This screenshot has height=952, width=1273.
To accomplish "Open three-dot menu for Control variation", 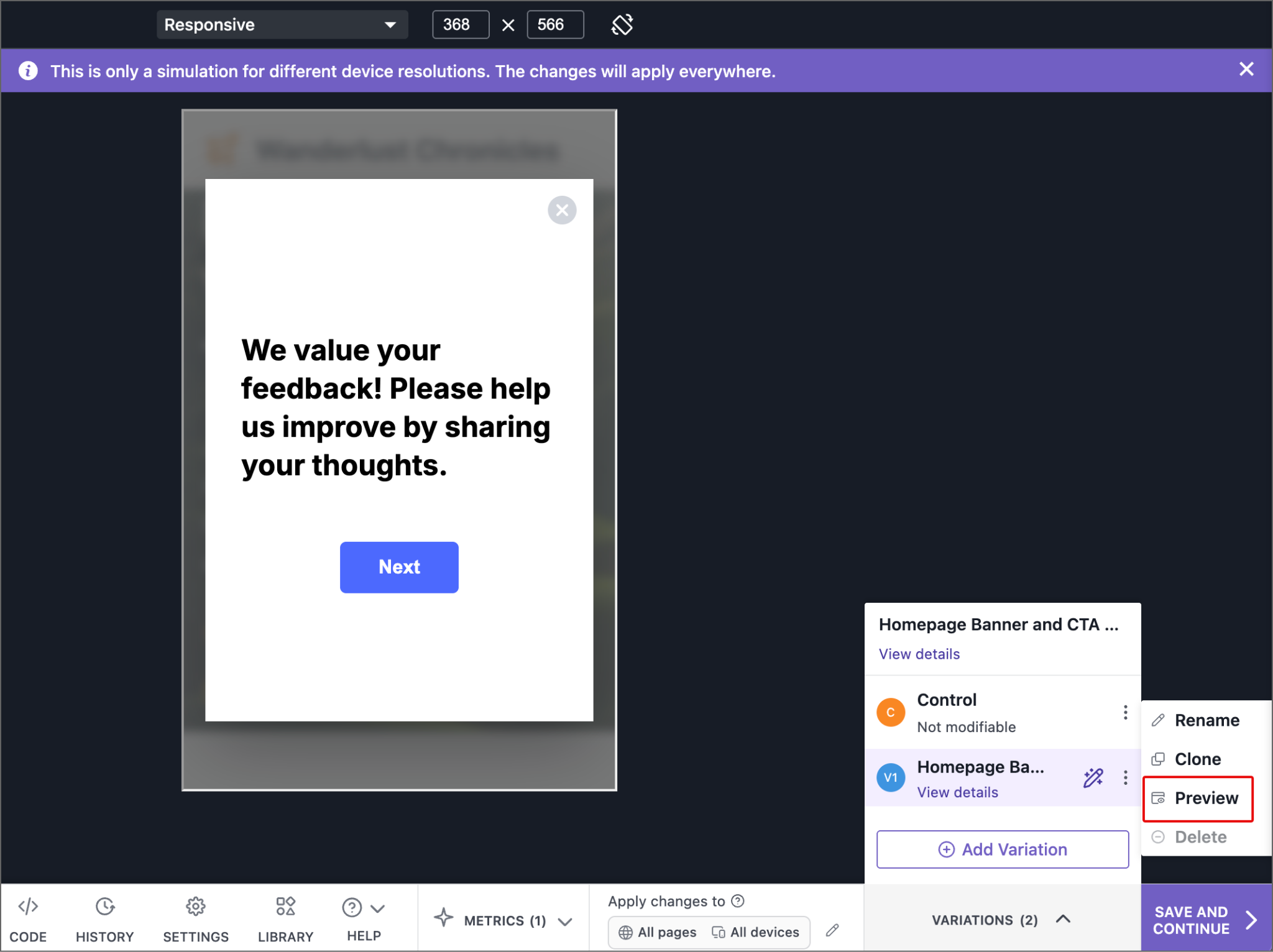I will pyautogui.click(x=1125, y=712).
